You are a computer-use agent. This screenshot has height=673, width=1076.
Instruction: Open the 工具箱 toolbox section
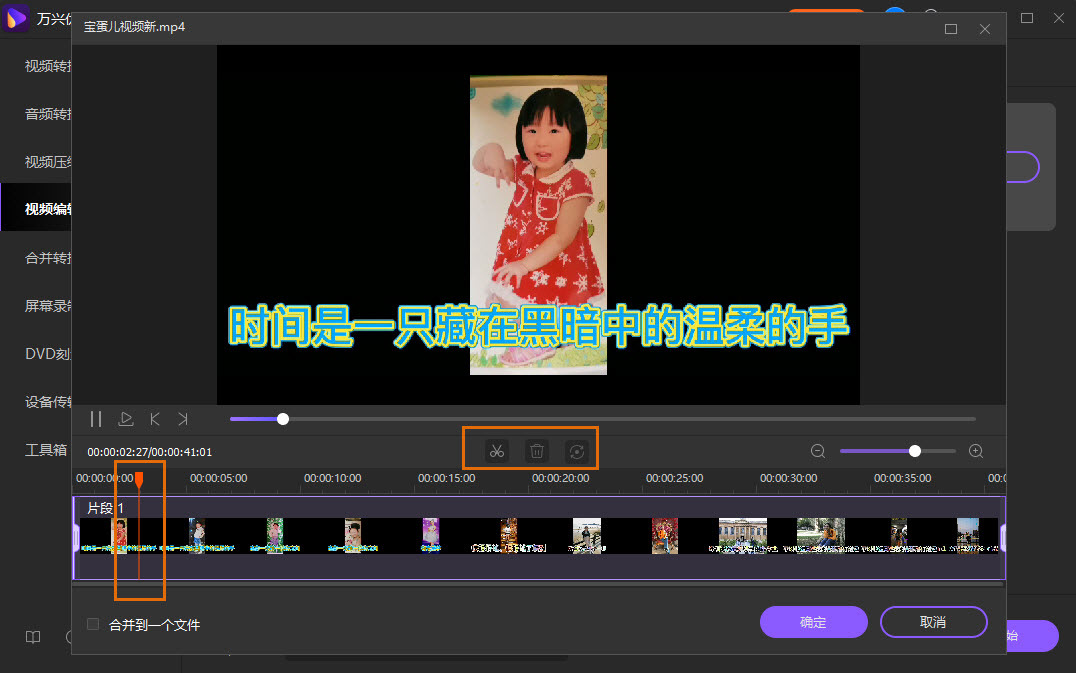pyautogui.click(x=44, y=449)
